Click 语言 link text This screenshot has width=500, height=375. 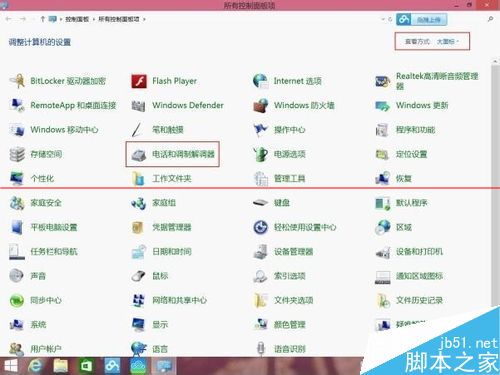point(160,349)
